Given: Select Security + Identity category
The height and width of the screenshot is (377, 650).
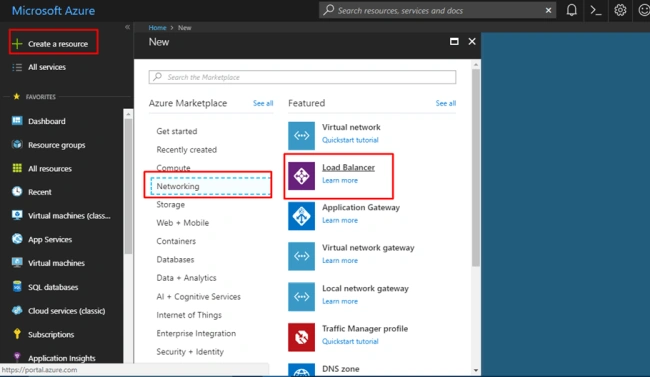Looking at the screenshot, I should (190, 351).
